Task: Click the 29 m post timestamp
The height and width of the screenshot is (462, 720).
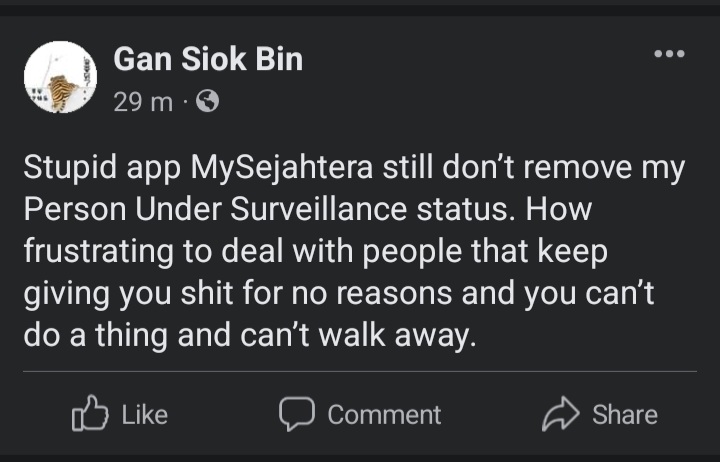Action: tap(143, 102)
